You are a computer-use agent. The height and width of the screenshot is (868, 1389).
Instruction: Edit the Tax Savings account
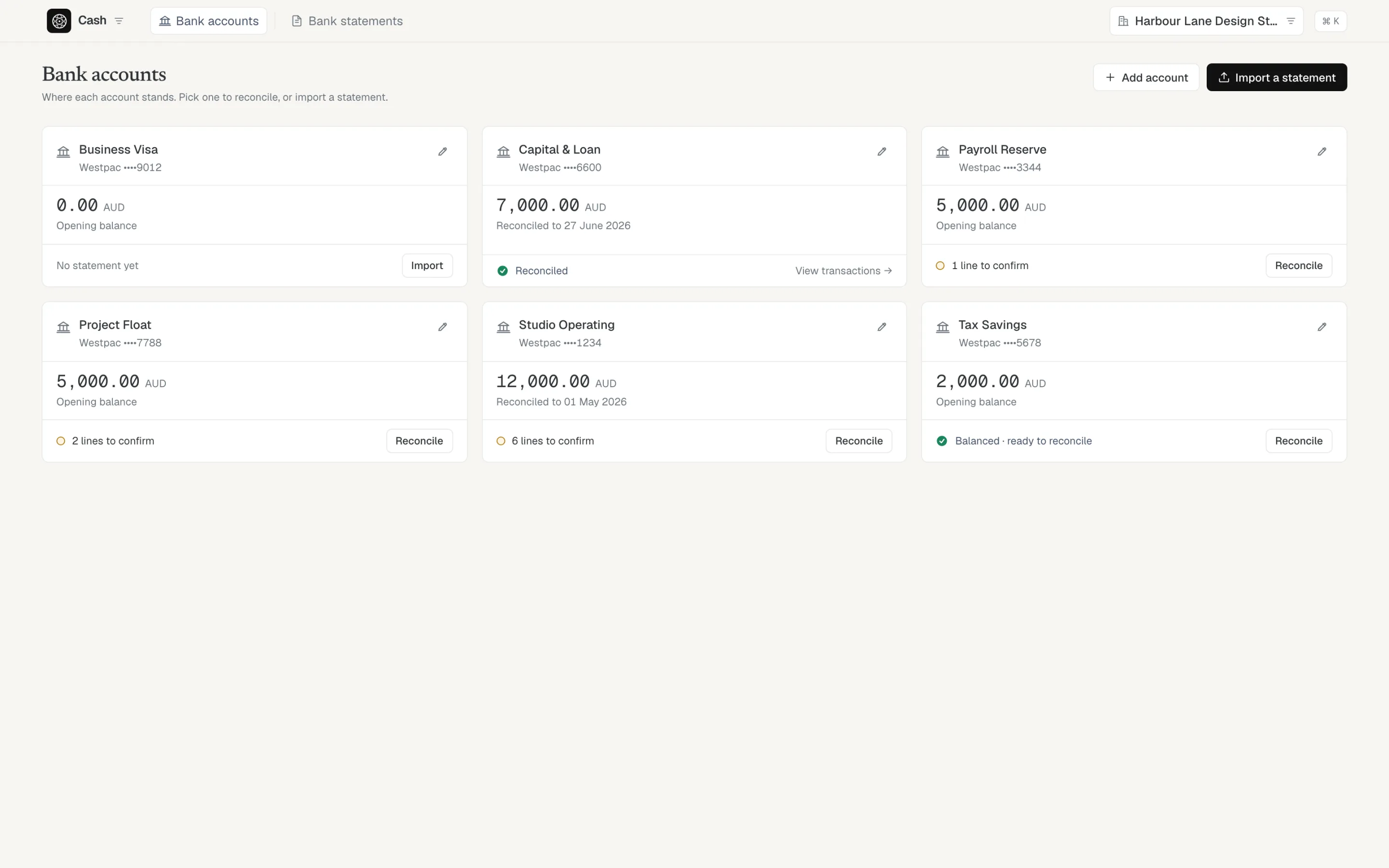coord(1322,326)
